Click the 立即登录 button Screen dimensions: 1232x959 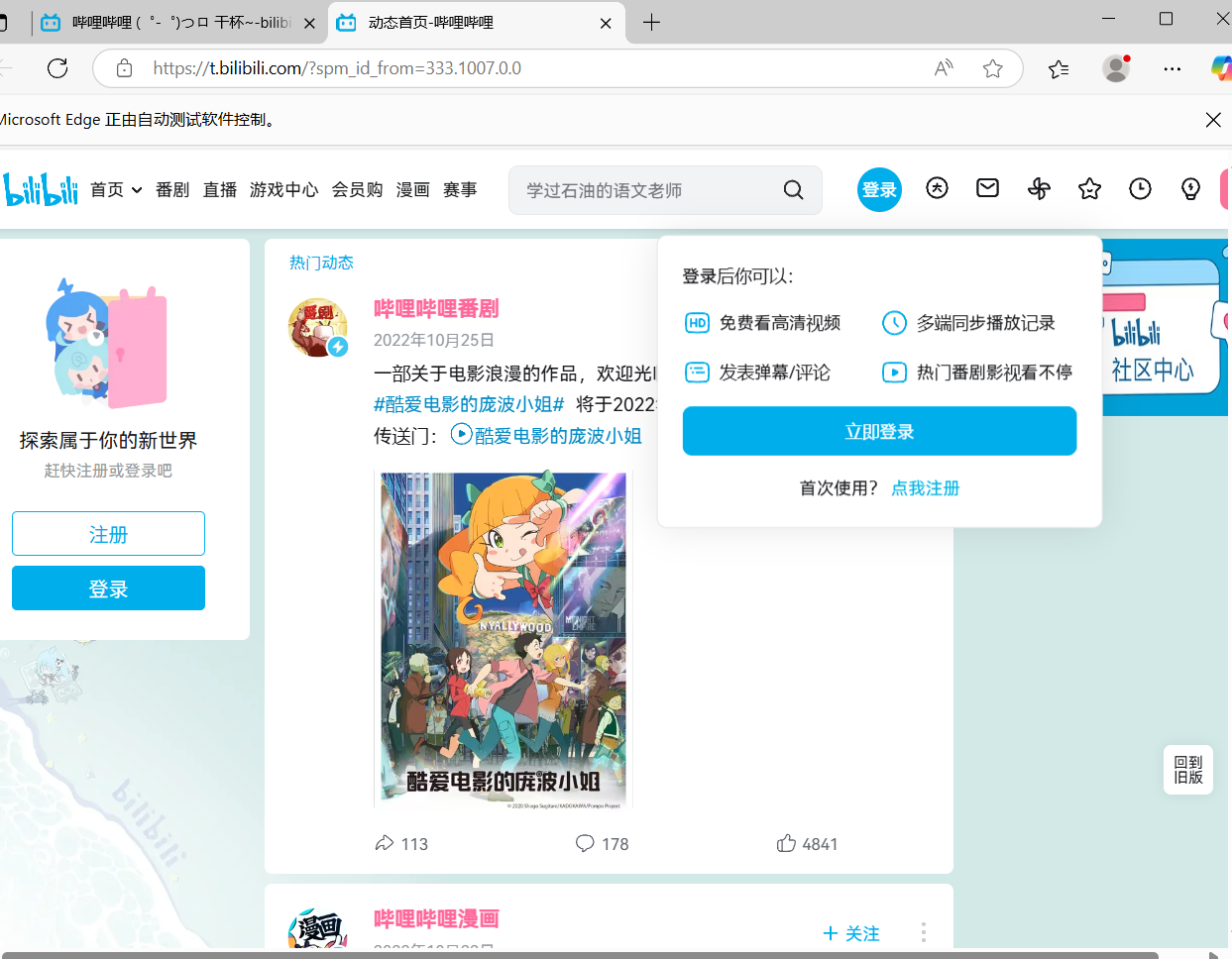click(x=879, y=431)
